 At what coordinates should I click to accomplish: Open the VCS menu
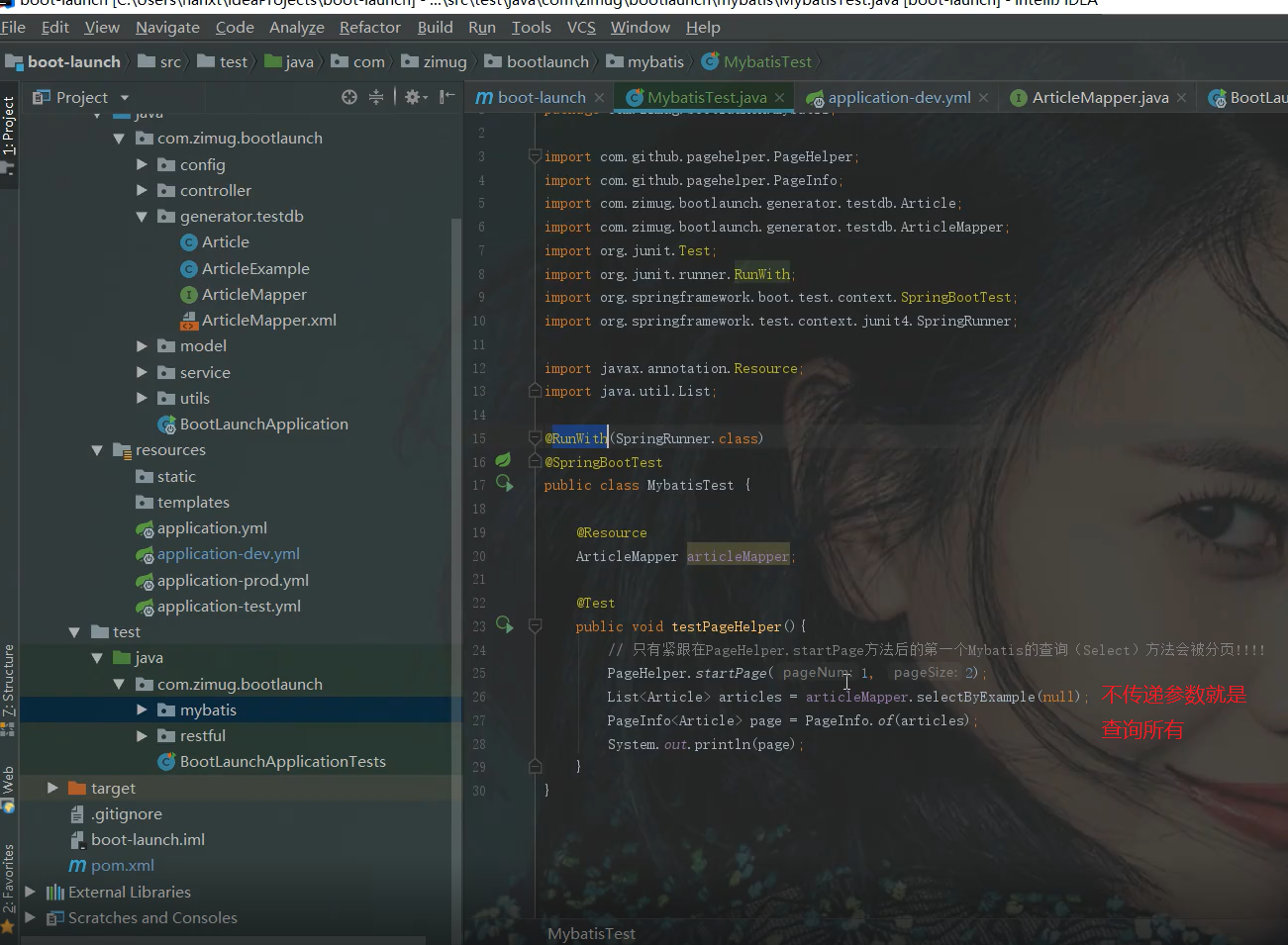click(581, 27)
